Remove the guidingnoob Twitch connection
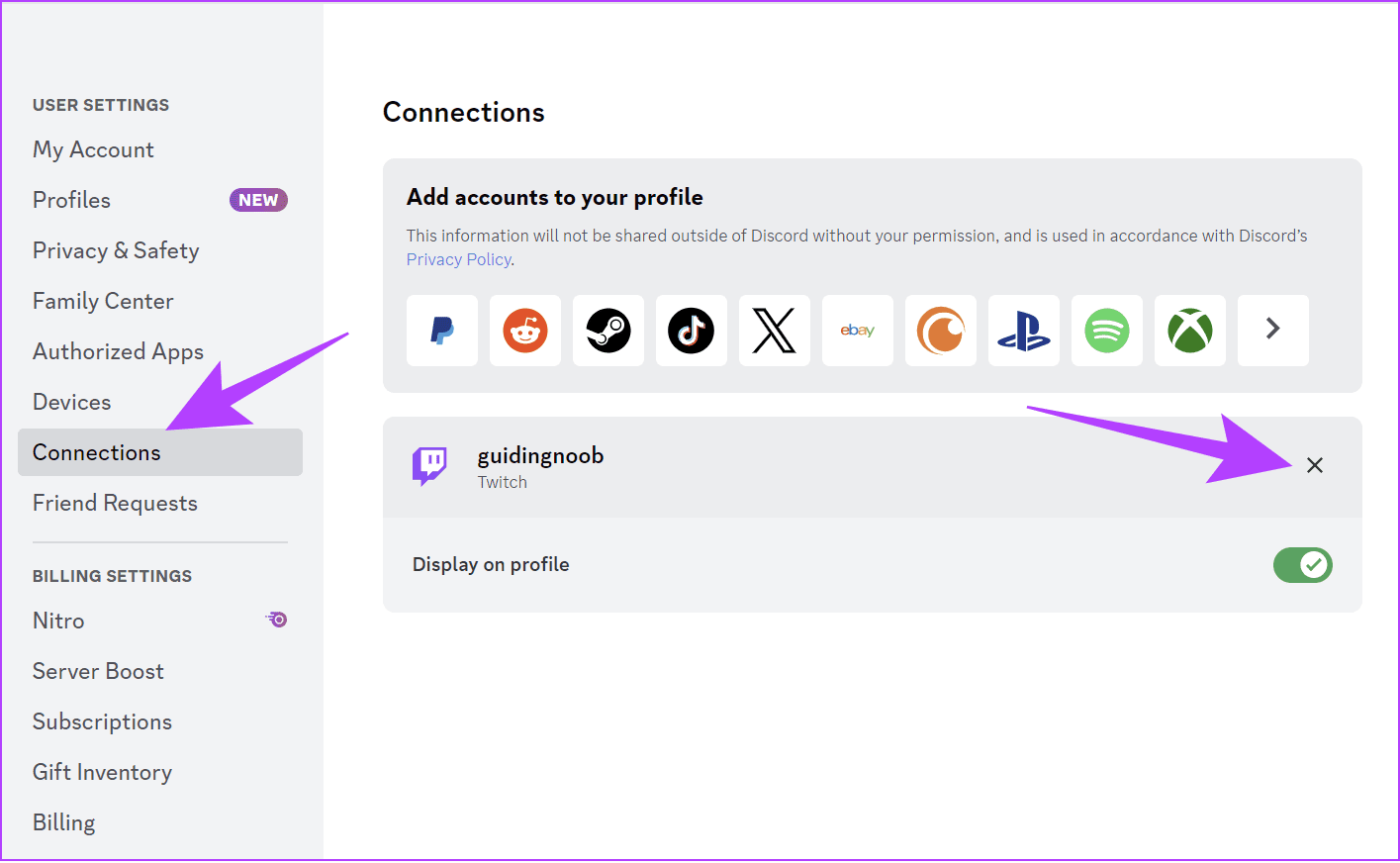The height and width of the screenshot is (863, 1400). (1315, 465)
